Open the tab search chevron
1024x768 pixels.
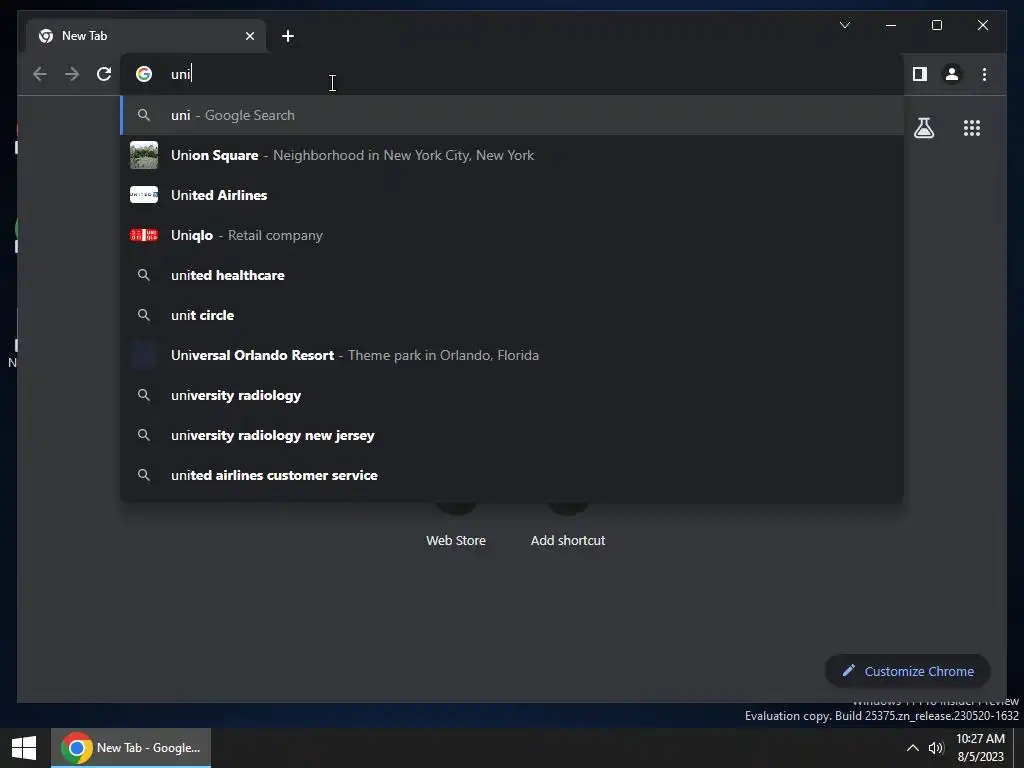click(x=844, y=25)
